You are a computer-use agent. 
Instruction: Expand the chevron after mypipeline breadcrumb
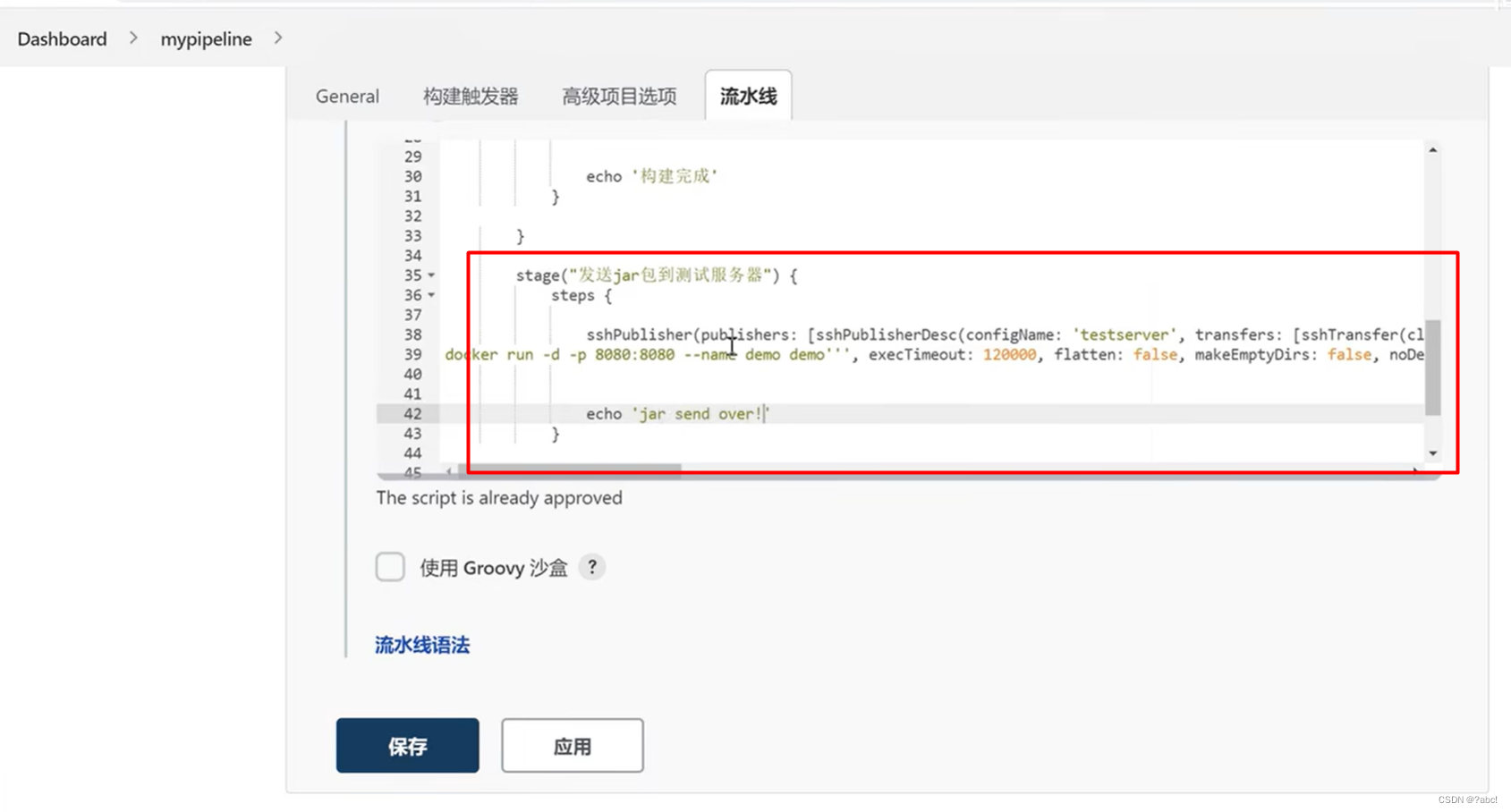(x=278, y=38)
